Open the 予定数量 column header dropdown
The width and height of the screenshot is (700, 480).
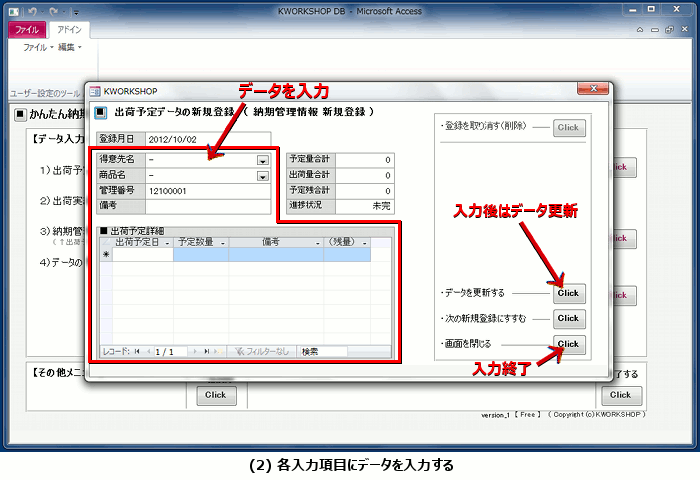pyautogui.click(x=222, y=243)
